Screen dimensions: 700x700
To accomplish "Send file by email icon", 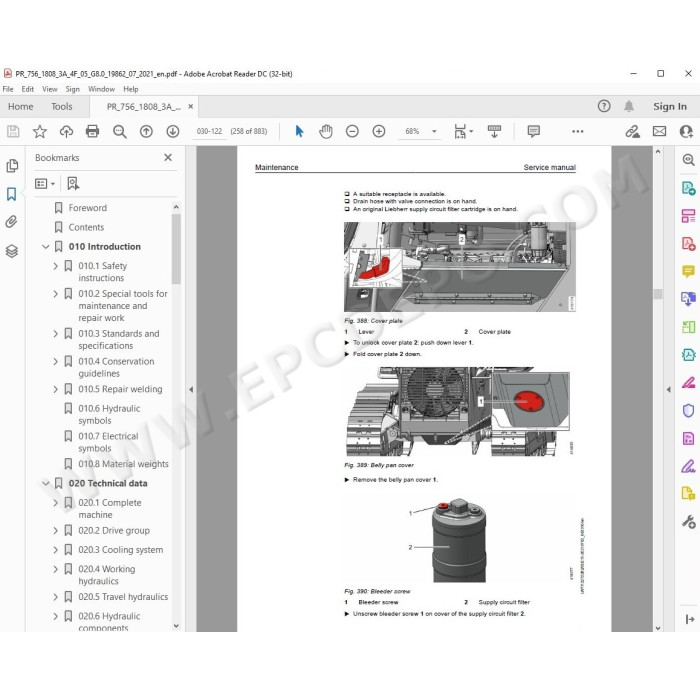I will 659,131.
